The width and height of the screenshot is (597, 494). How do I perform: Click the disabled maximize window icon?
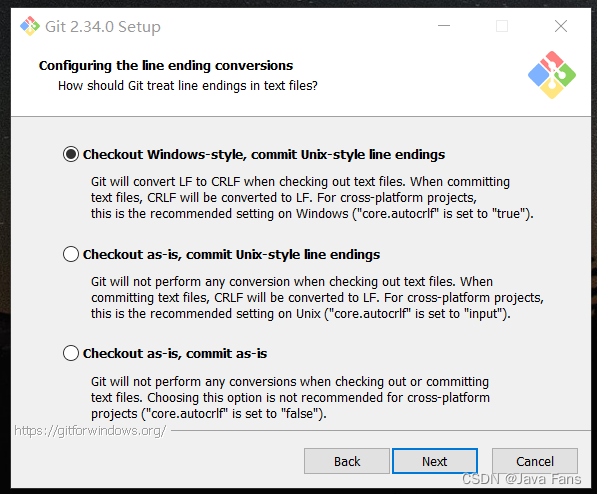(502, 26)
